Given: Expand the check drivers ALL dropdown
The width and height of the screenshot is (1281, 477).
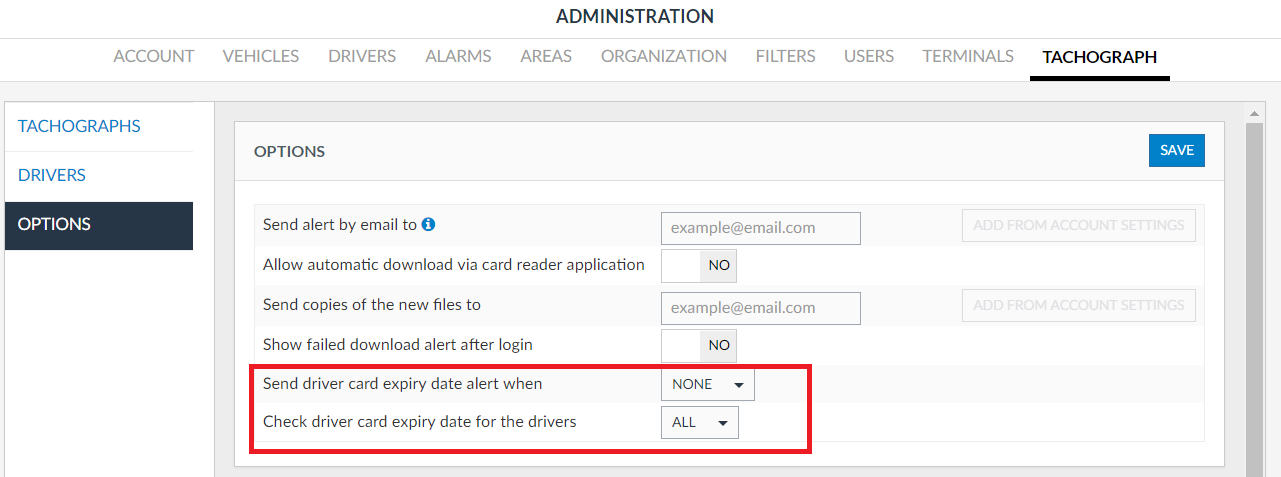Looking at the screenshot, I should coord(699,423).
